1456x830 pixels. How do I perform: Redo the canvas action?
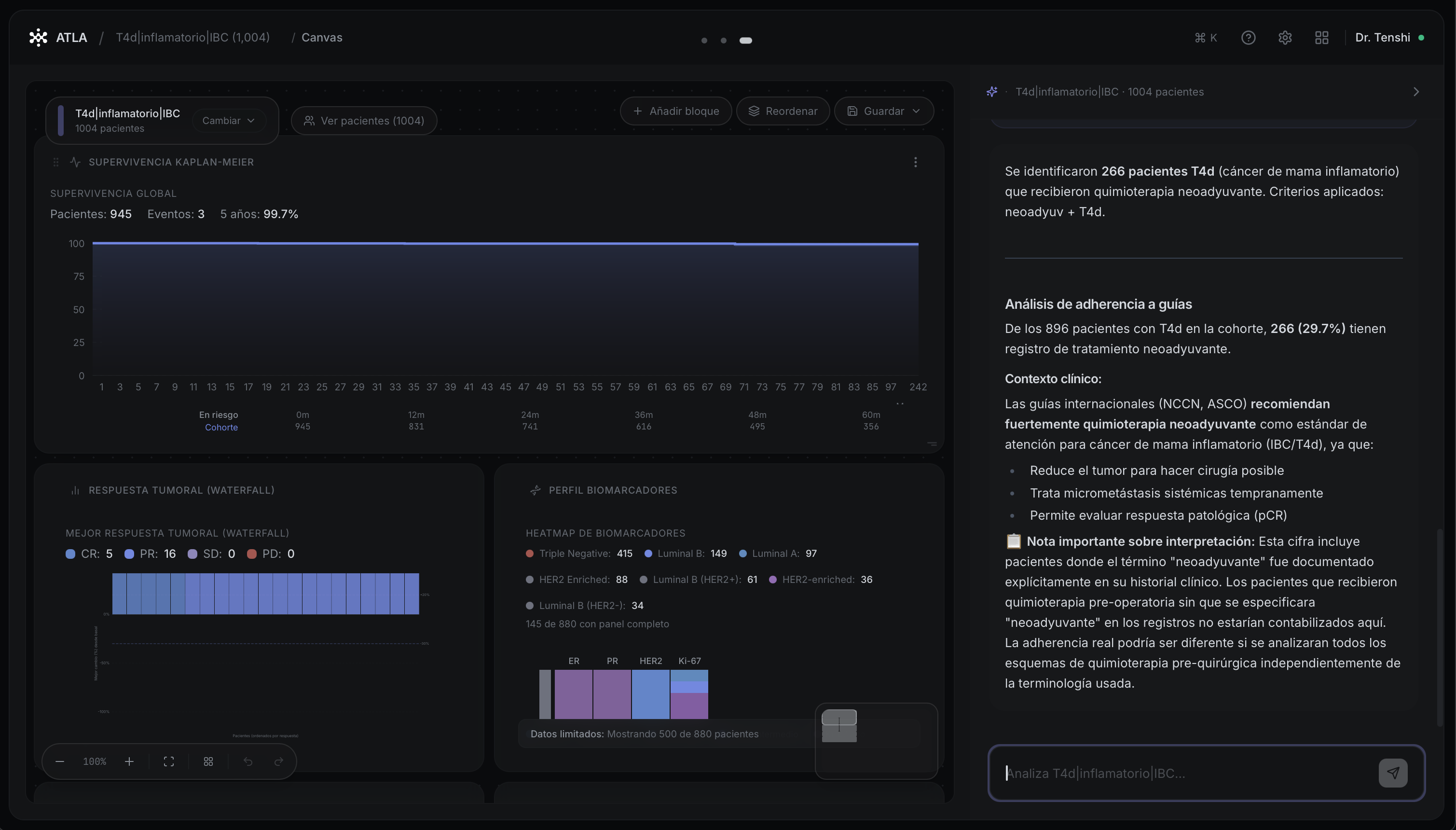pyautogui.click(x=279, y=761)
